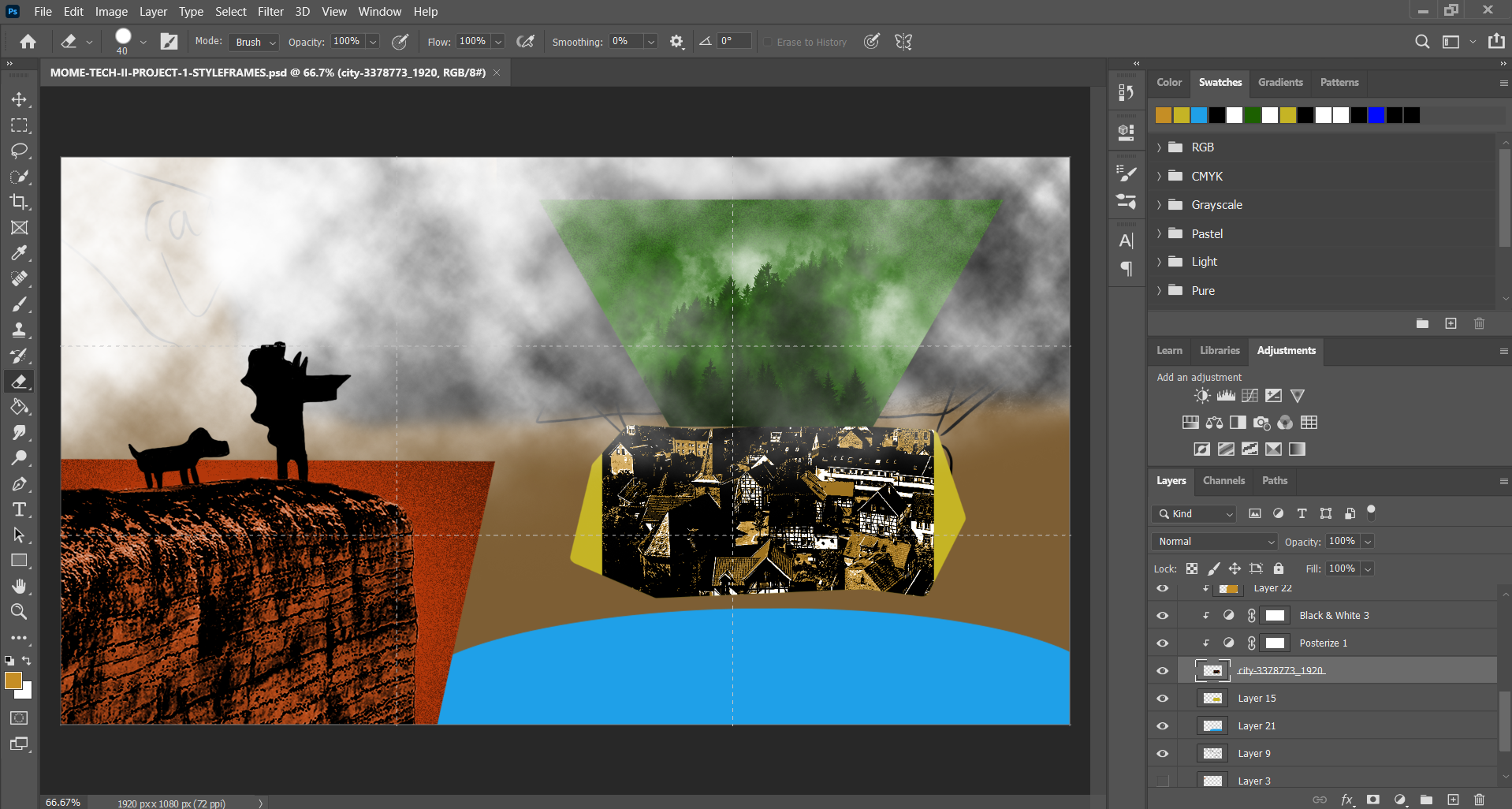1512x809 pixels.
Task: Add a Photo Filter adjustment
Action: tap(1261, 423)
